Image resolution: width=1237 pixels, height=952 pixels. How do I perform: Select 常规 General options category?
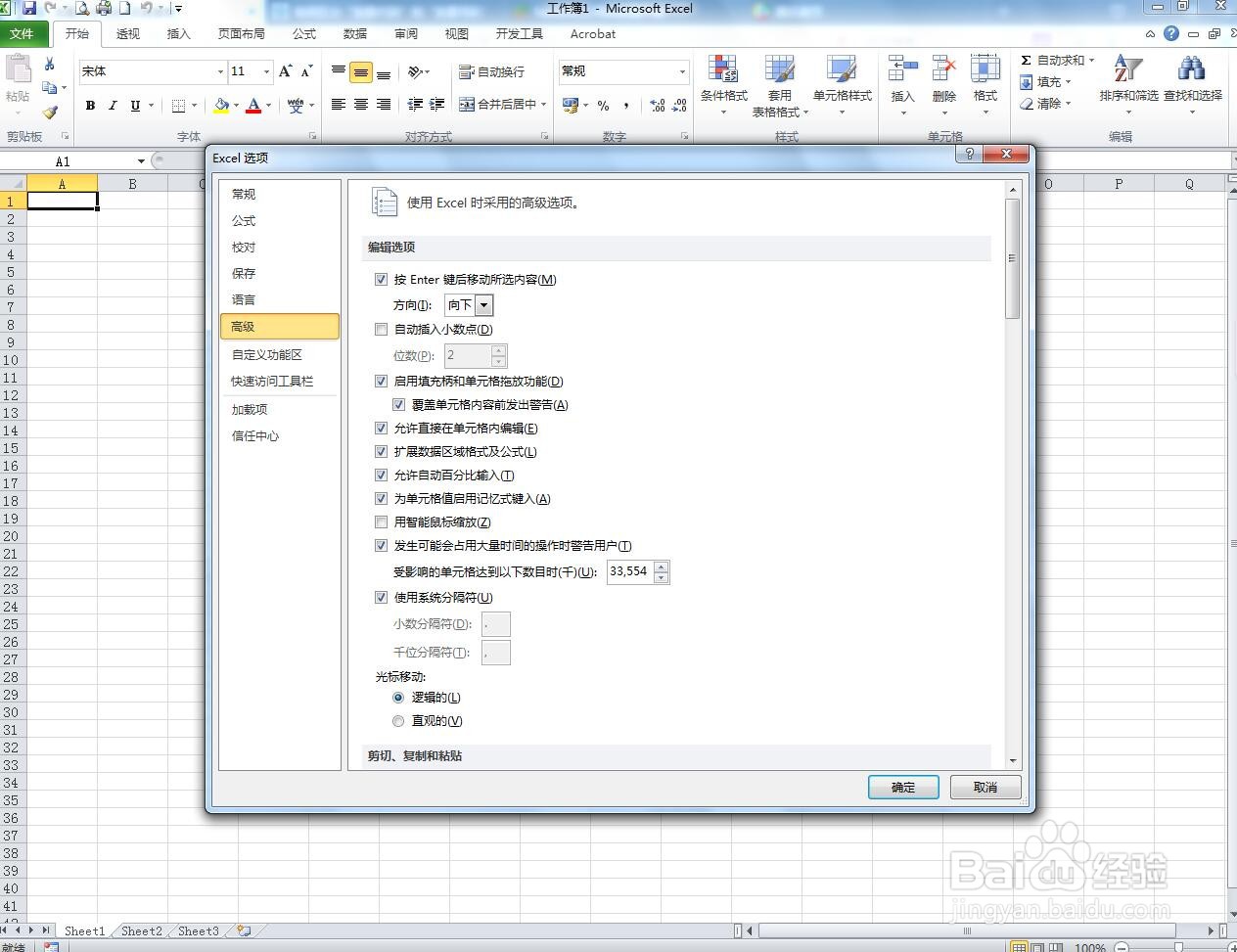(280, 195)
